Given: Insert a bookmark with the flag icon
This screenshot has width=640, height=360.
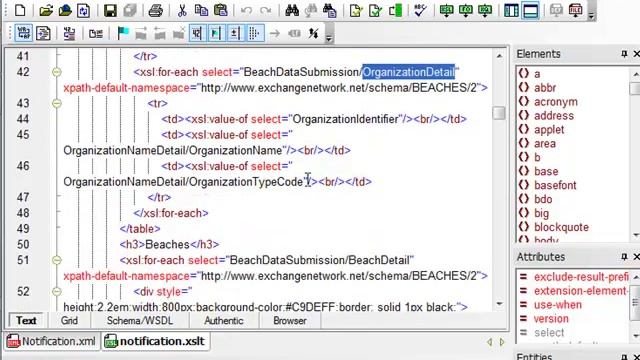Looking at the screenshot, I should (x=123, y=33).
